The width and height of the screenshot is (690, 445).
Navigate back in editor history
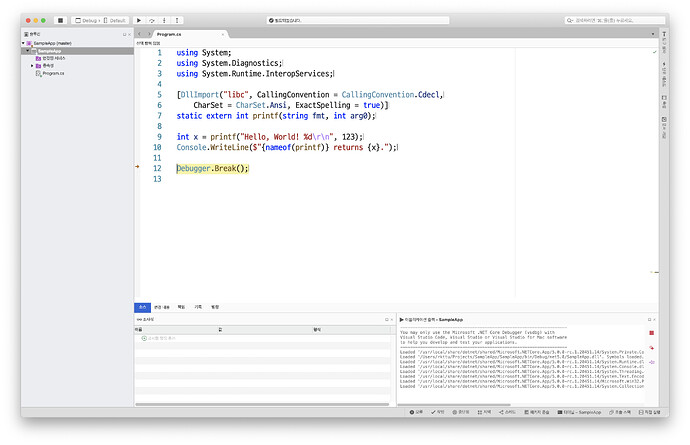point(139,34)
